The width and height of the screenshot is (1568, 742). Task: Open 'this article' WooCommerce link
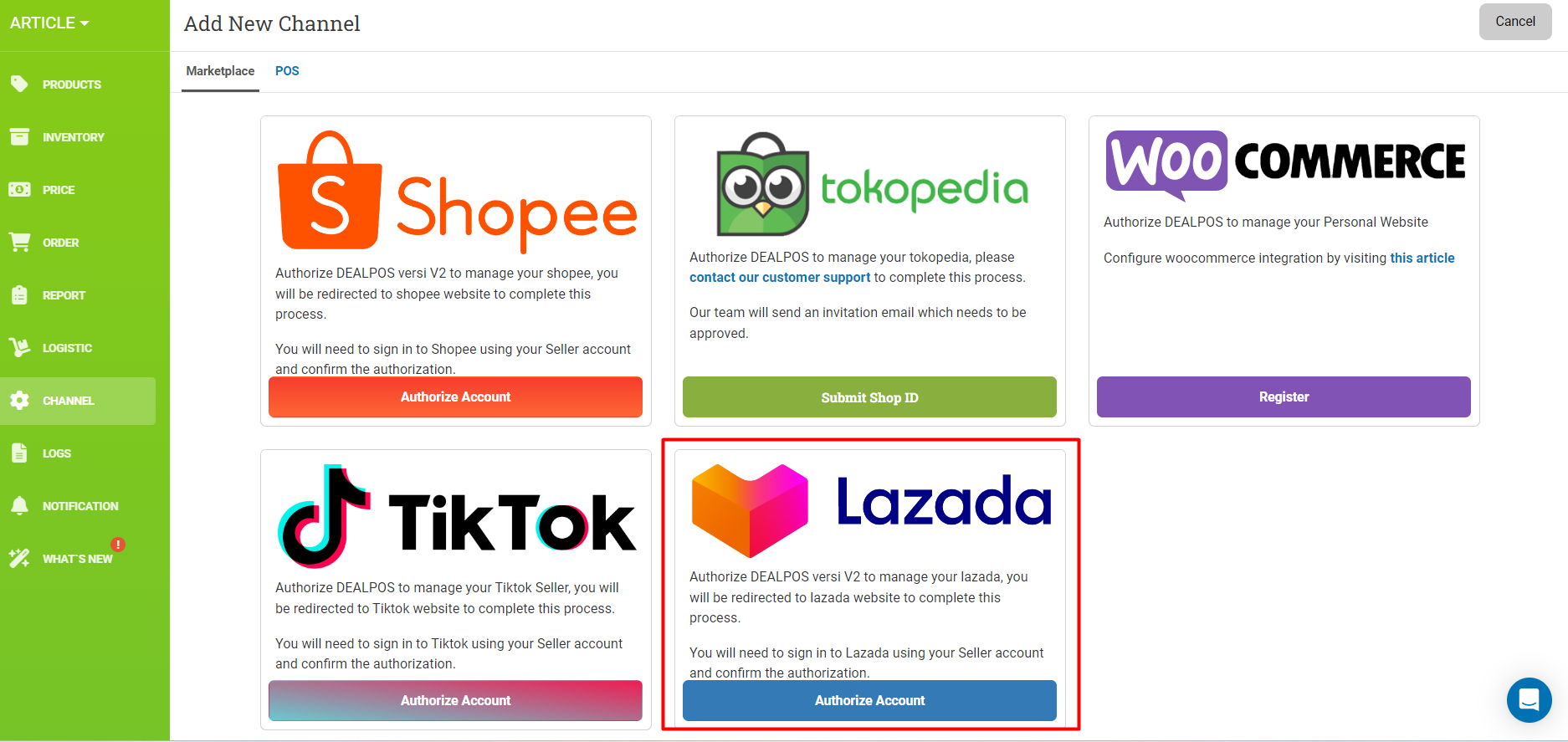point(1422,258)
